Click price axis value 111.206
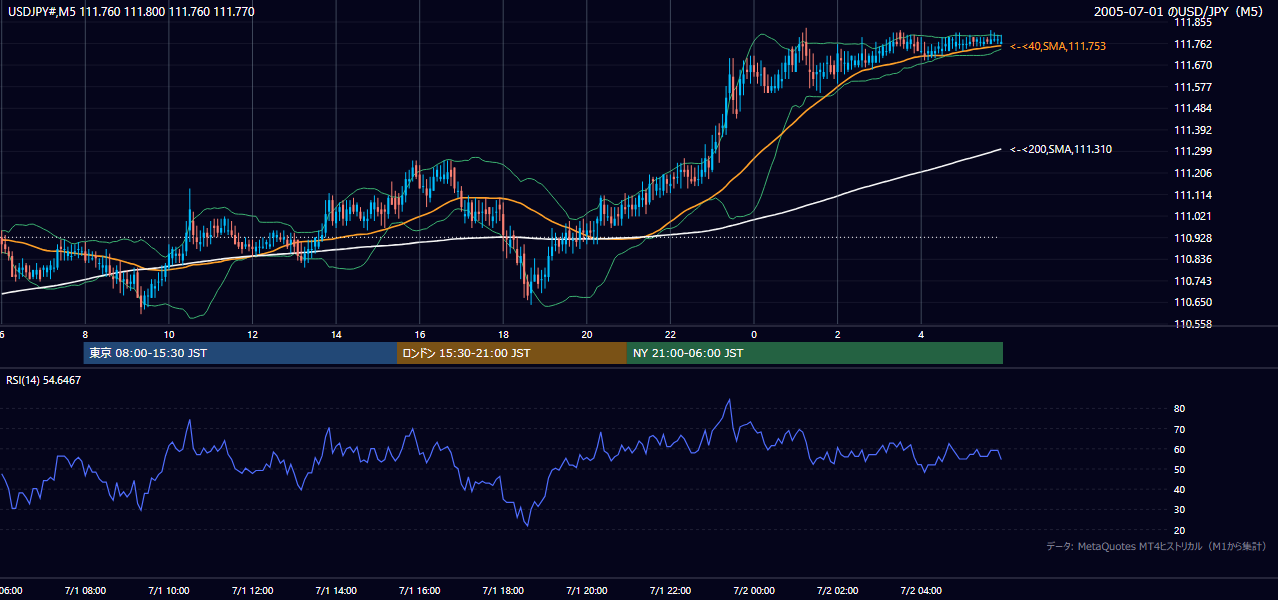 (x=1193, y=173)
